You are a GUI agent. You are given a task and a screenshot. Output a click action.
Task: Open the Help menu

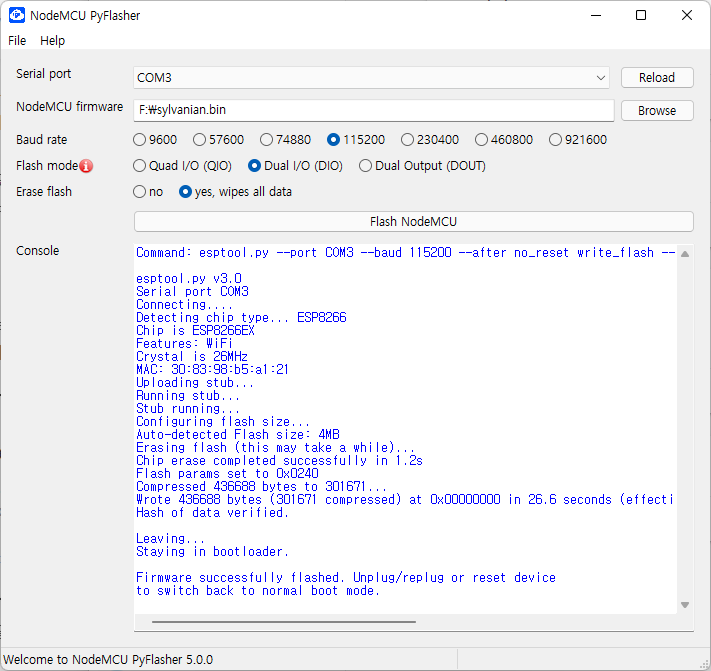(x=53, y=40)
